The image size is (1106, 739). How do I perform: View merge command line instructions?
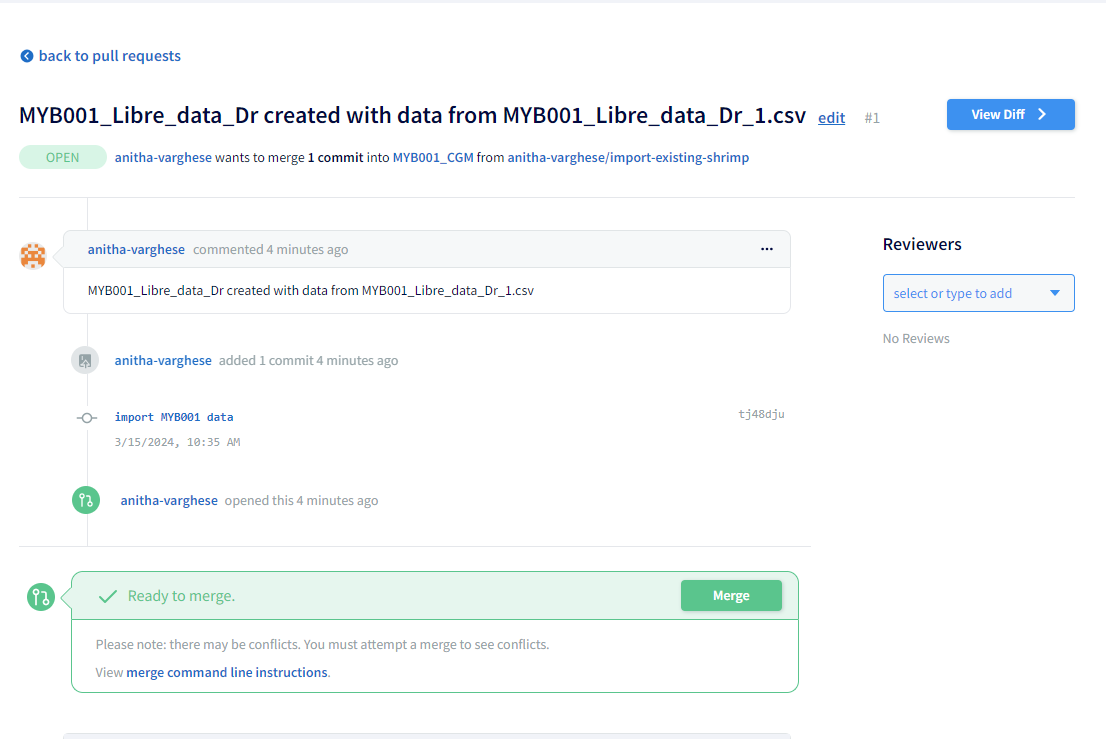(227, 672)
